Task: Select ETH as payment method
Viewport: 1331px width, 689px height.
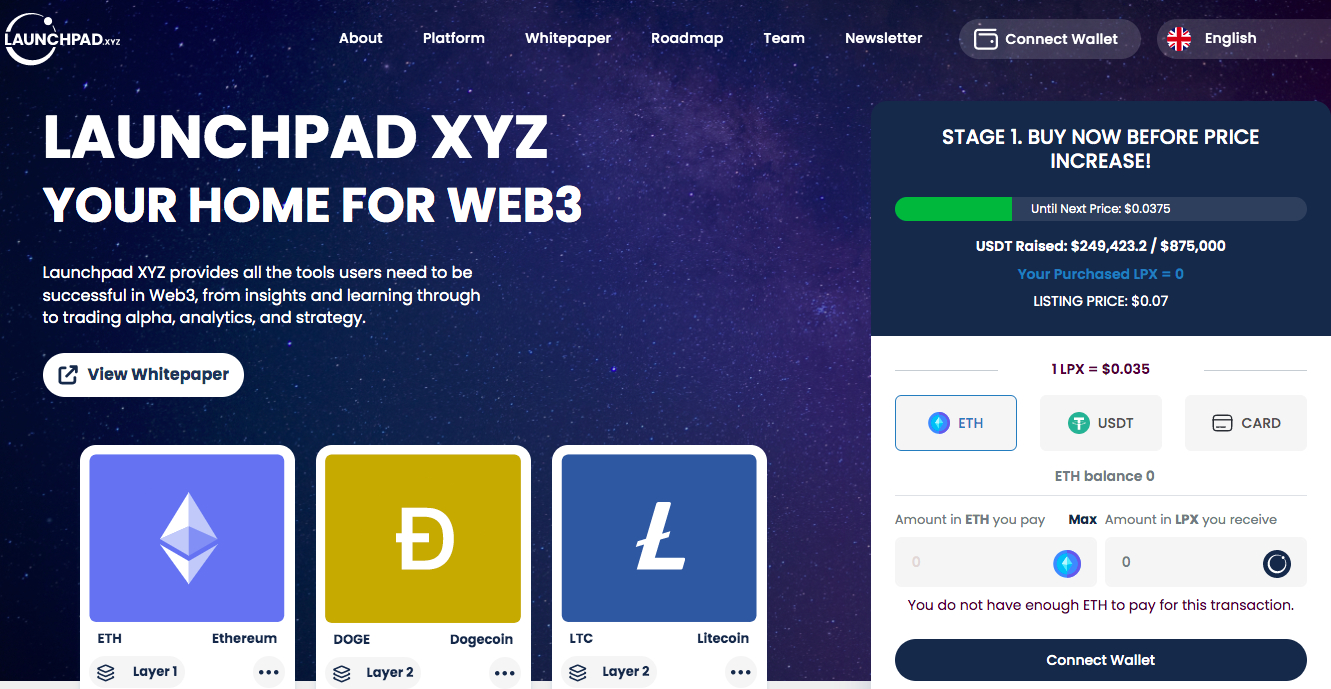Action: 956,423
